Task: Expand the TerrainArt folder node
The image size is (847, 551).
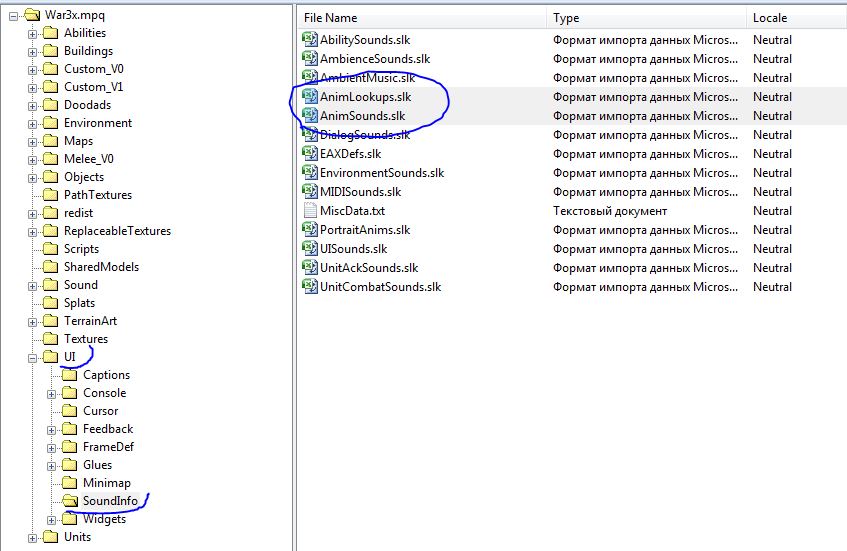Action: [x=32, y=322]
